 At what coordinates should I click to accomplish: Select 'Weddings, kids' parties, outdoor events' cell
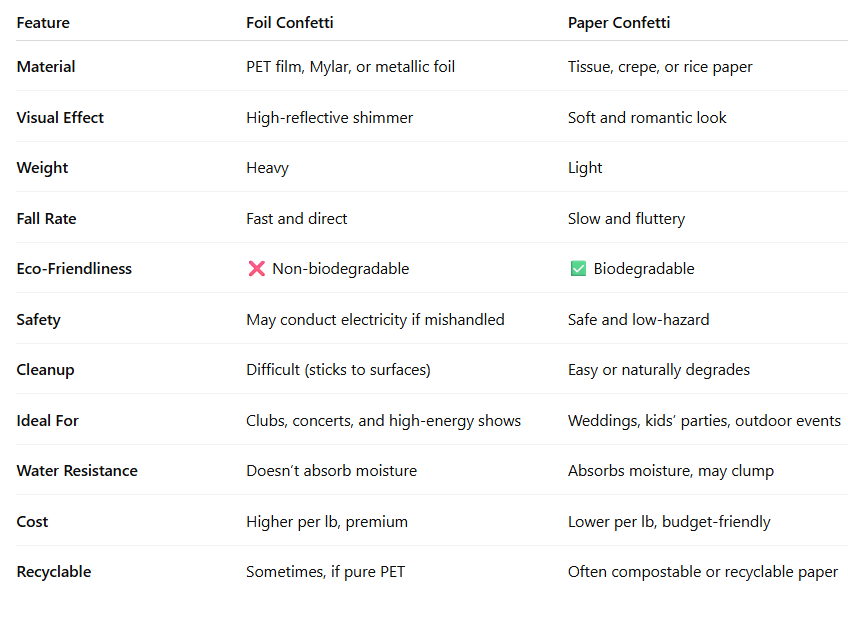pyautogui.click(x=704, y=421)
